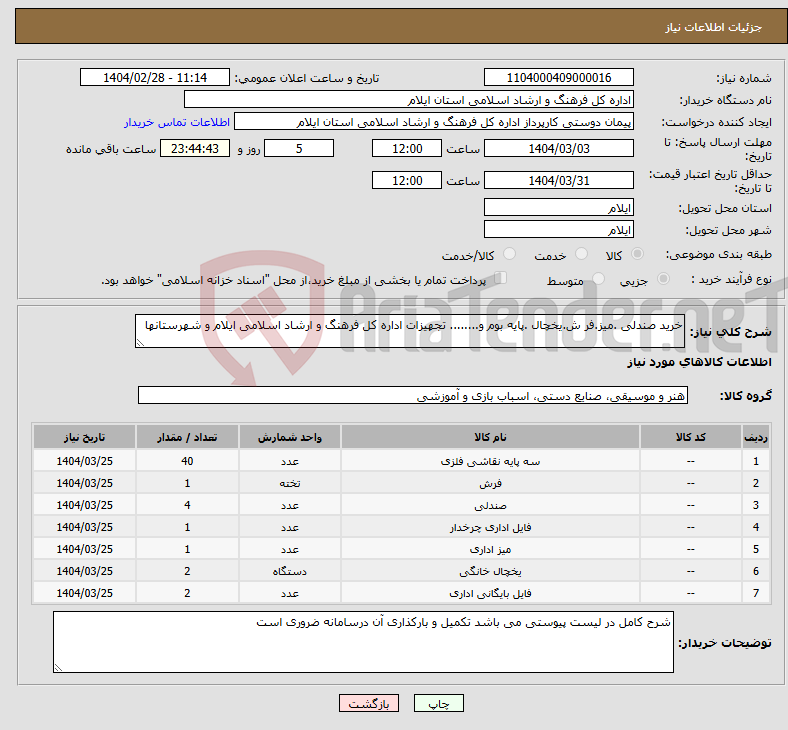Select the جزیی purchase type radio

[663, 279]
